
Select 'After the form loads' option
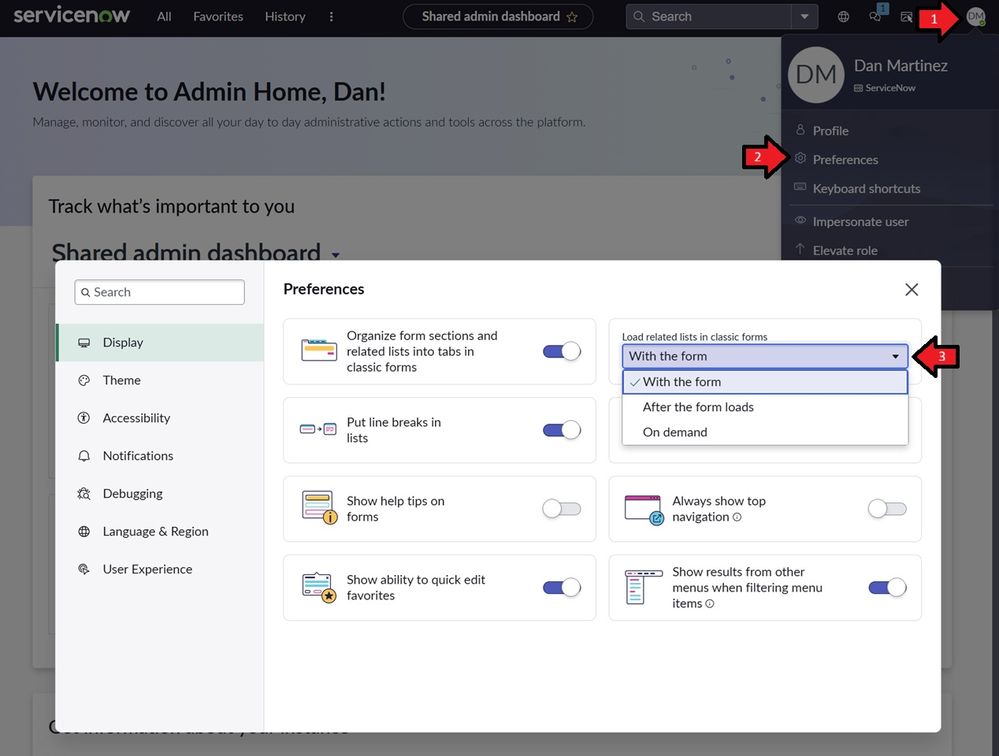[x=698, y=407]
